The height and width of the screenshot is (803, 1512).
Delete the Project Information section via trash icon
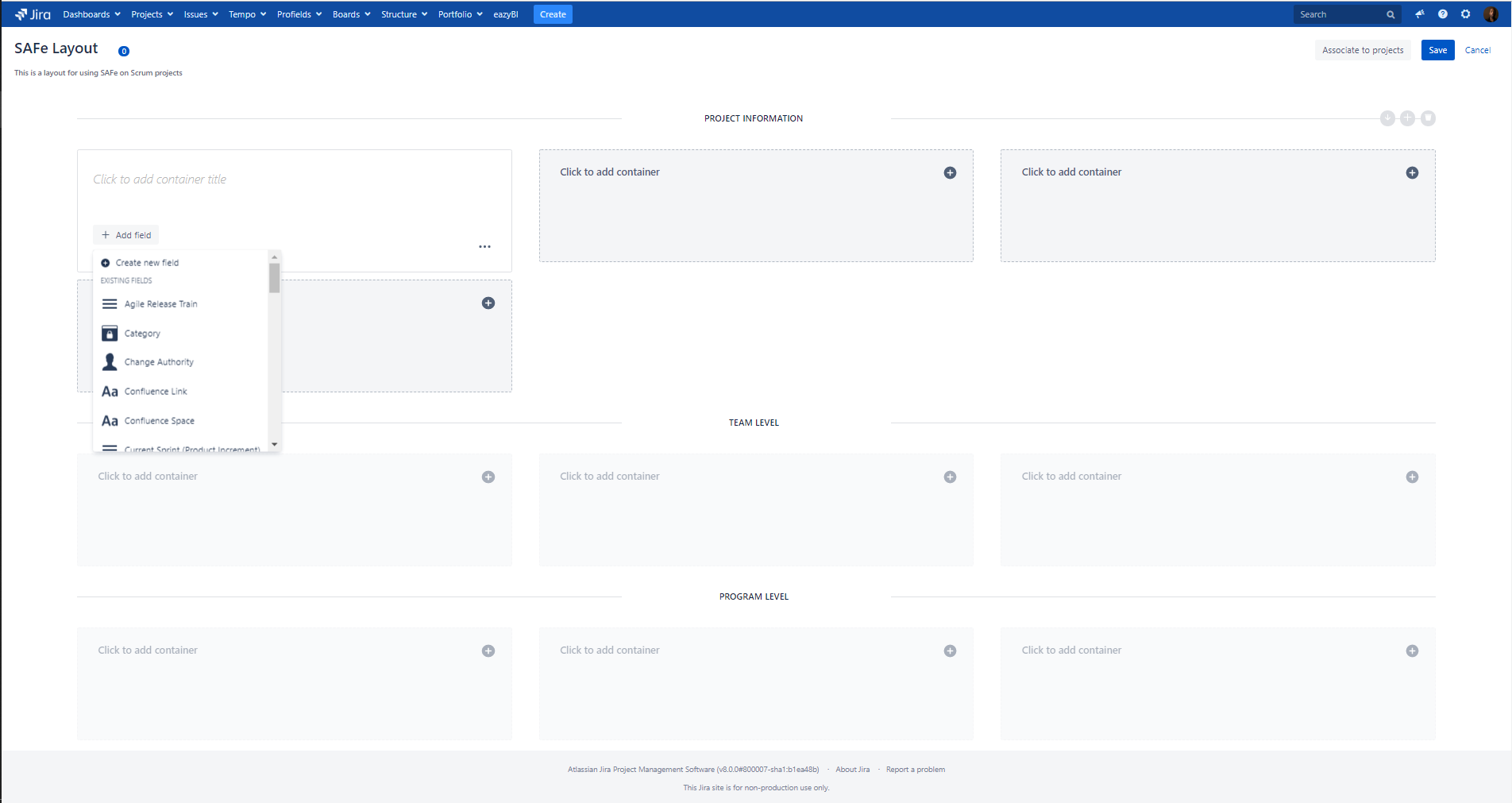pyautogui.click(x=1428, y=118)
